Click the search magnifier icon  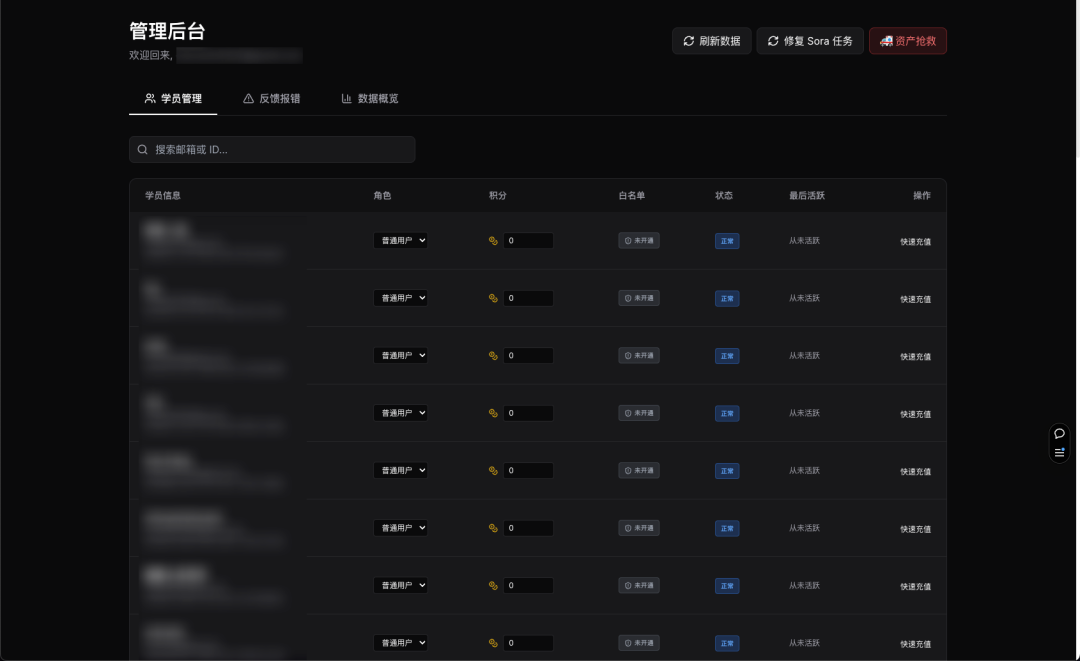click(x=142, y=149)
